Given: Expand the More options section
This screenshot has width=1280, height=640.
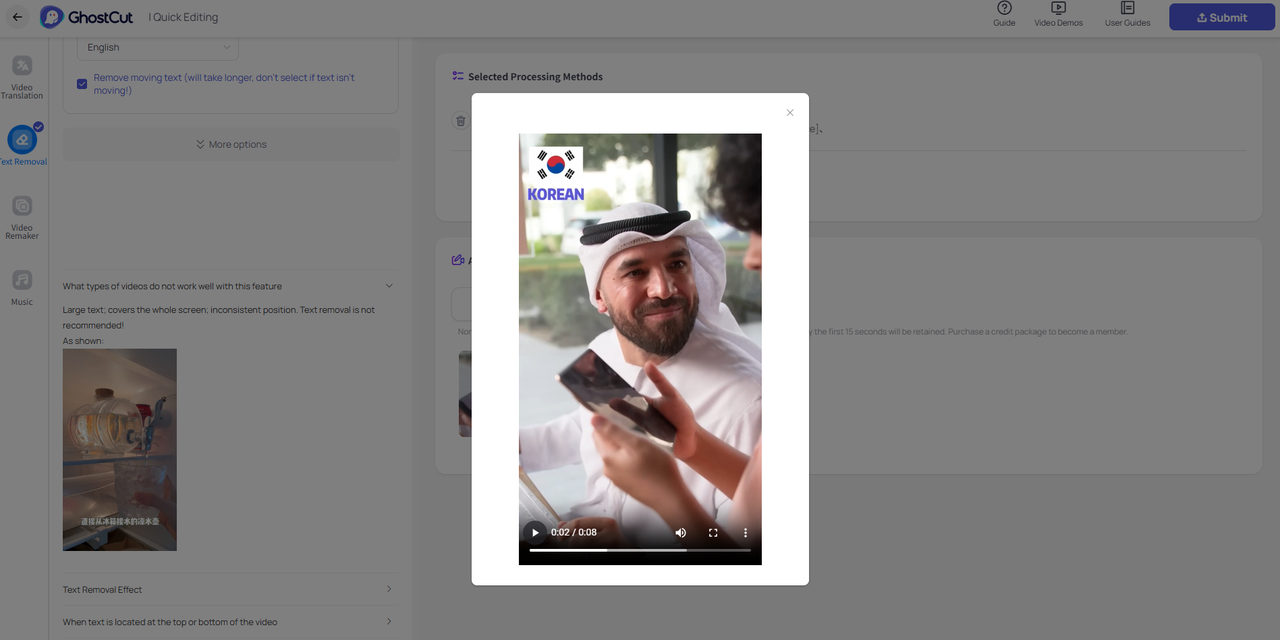Looking at the screenshot, I should [231, 144].
